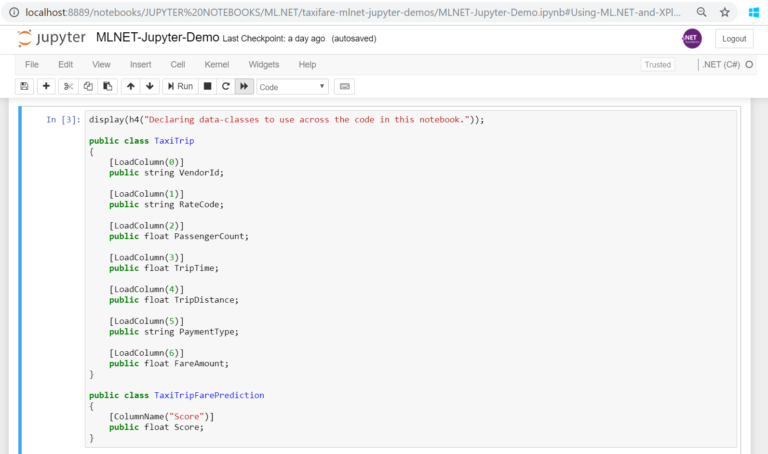Click the [LoadColumn(6)] attribute

pyautogui.click(x=146, y=353)
